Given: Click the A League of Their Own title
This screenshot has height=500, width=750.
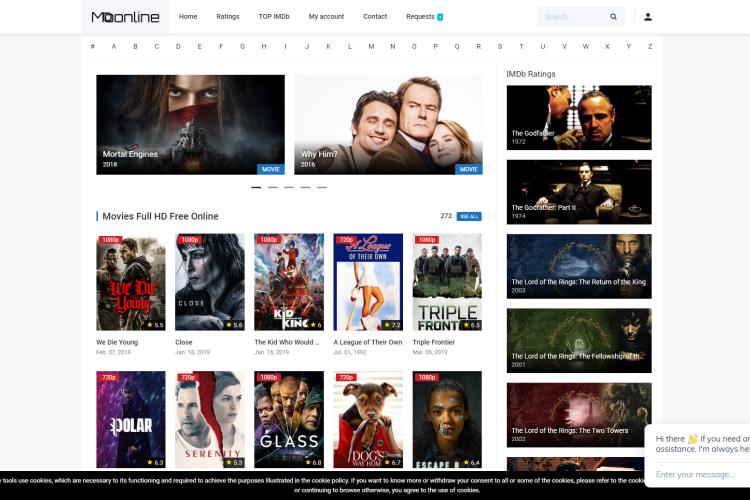Looking at the screenshot, I should (368, 342).
